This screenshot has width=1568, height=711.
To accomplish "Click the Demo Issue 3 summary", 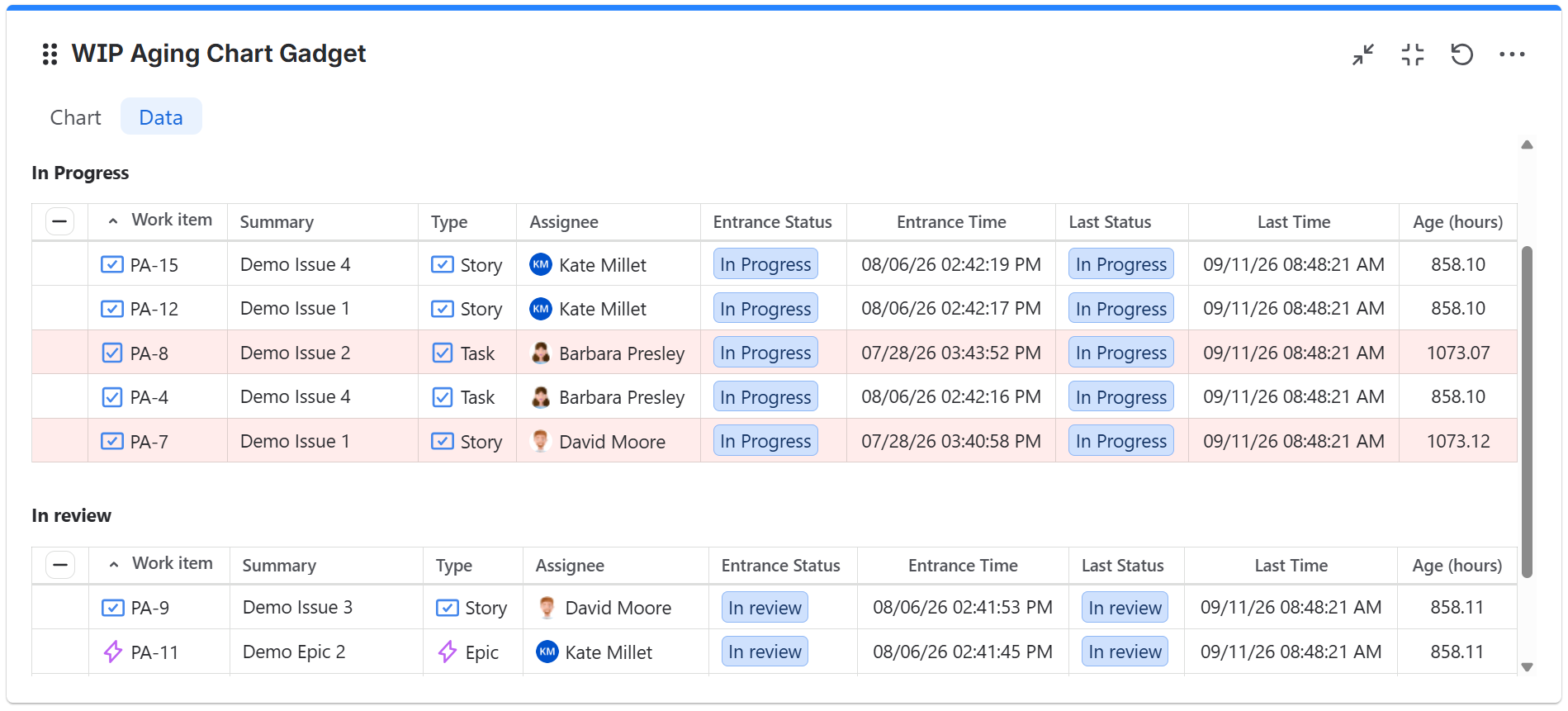I will pos(297,607).
